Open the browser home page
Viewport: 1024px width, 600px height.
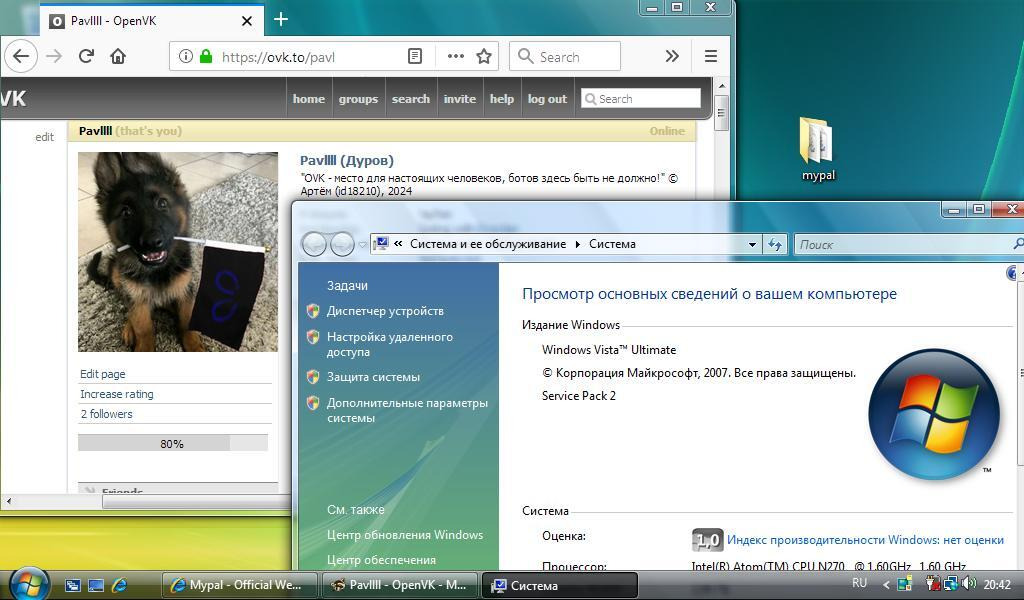[x=118, y=56]
